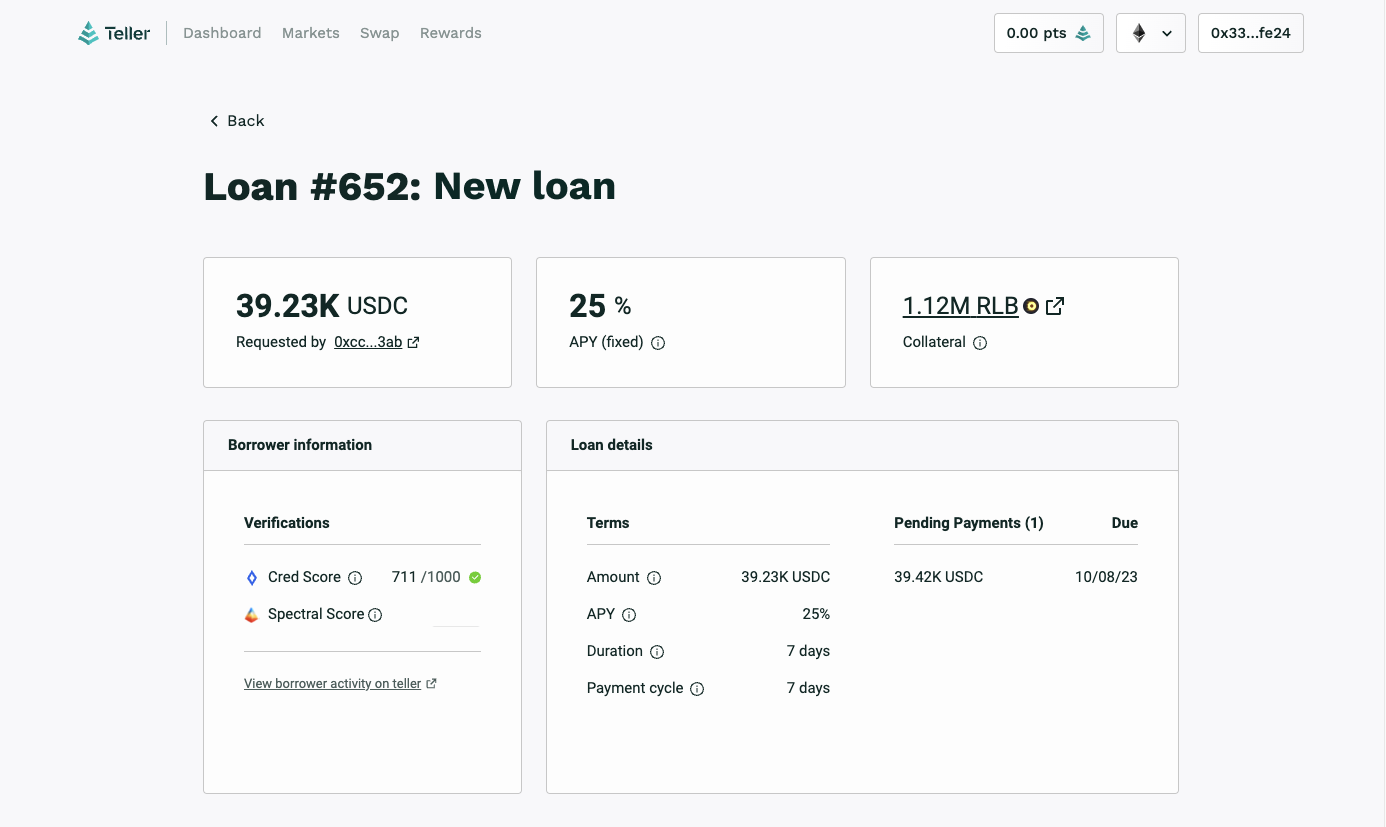Switch to the Rewards page
1386x827 pixels.
pyautogui.click(x=450, y=32)
